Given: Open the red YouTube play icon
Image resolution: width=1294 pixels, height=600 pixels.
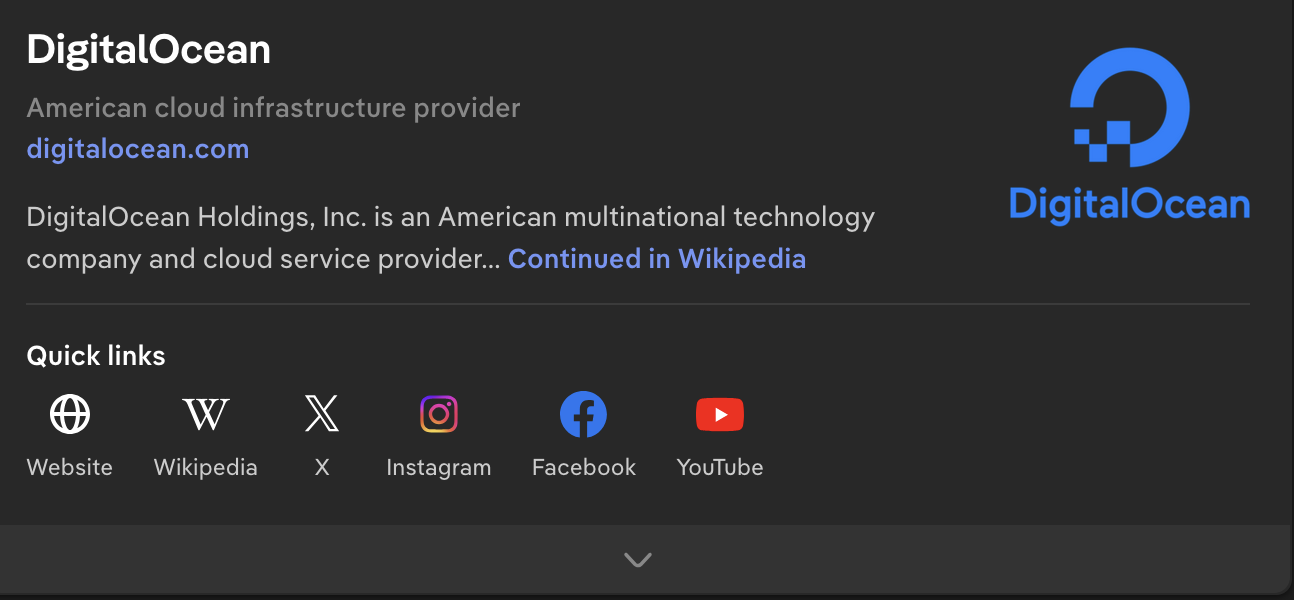Looking at the screenshot, I should coord(720,414).
